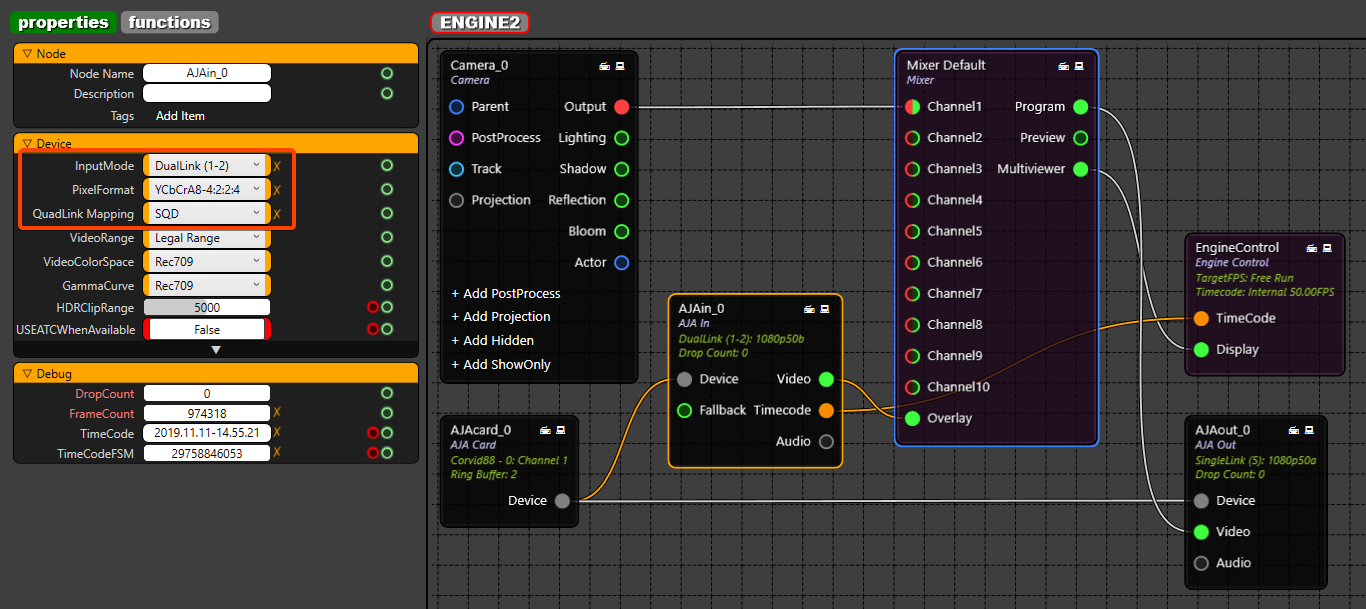This screenshot has height=609, width=1366.
Task: Click the Mixer Channel1 input pin
Action: click(912, 107)
